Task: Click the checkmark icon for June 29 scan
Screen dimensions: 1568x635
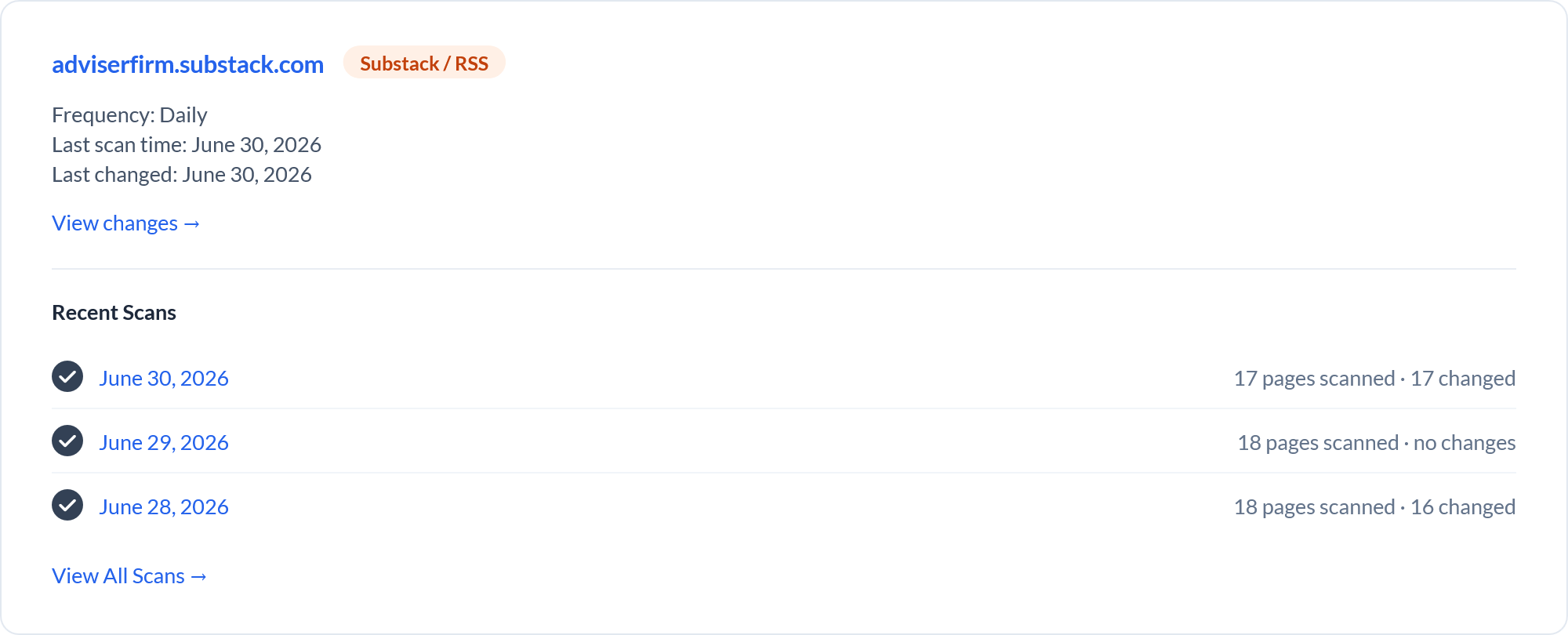Action: point(67,441)
